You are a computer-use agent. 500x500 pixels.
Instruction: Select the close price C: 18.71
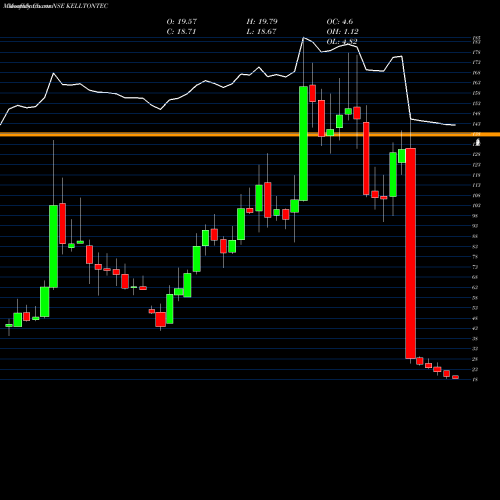[181, 31]
